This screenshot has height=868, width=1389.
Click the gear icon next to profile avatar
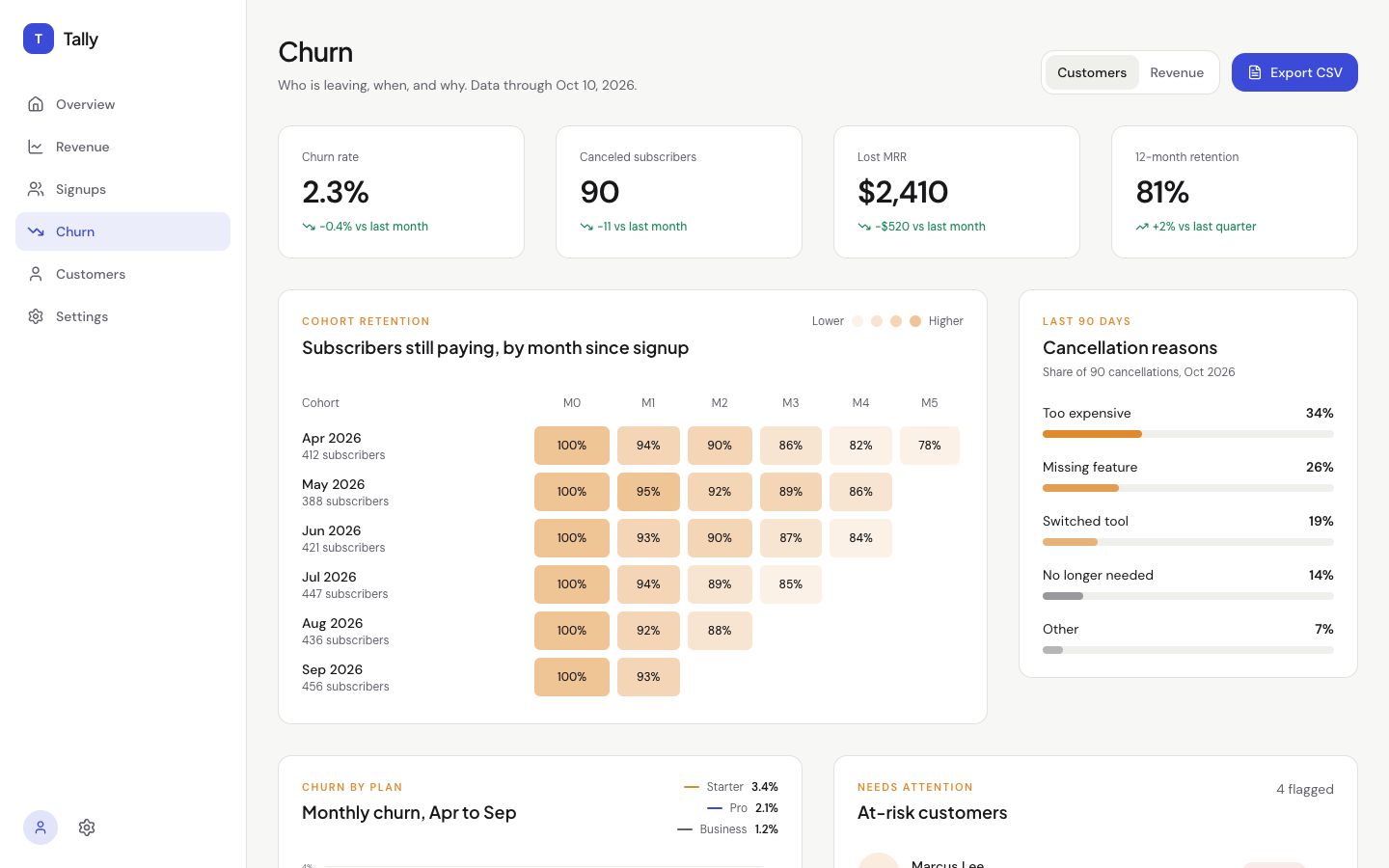pos(87,827)
